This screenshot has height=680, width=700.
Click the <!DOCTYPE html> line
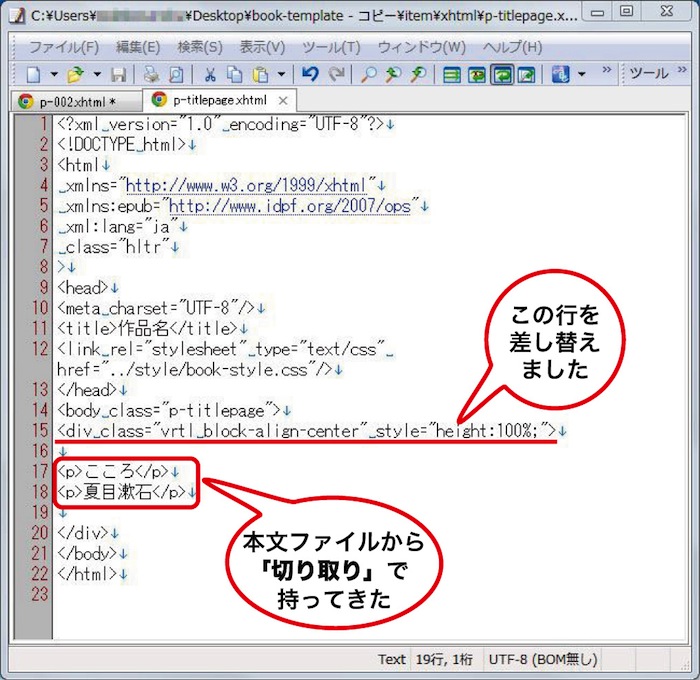point(121,144)
